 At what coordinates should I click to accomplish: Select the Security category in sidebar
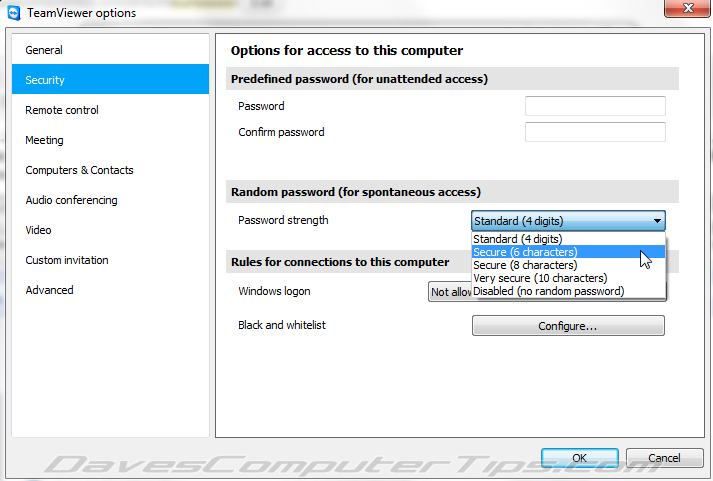(110, 79)
